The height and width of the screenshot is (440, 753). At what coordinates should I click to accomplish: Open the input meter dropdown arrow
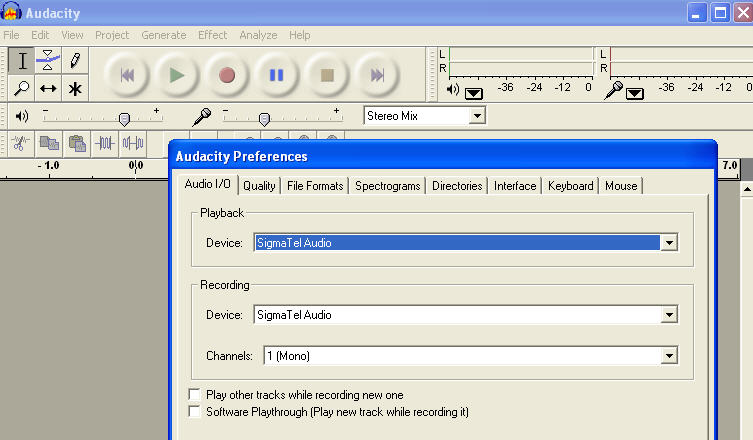[x=634, y=93]
